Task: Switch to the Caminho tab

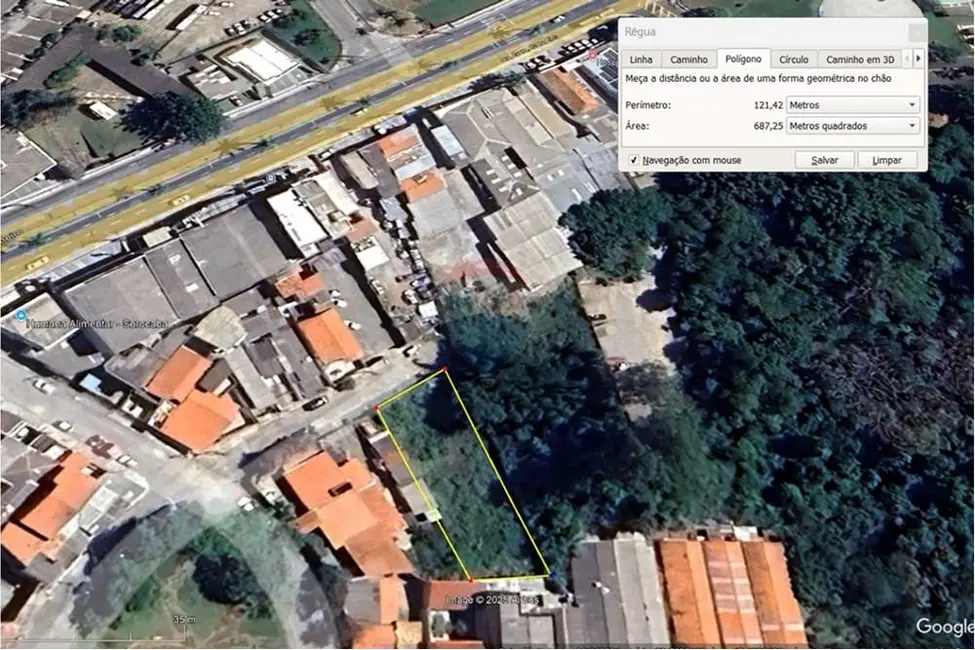Action: (689, 59)
